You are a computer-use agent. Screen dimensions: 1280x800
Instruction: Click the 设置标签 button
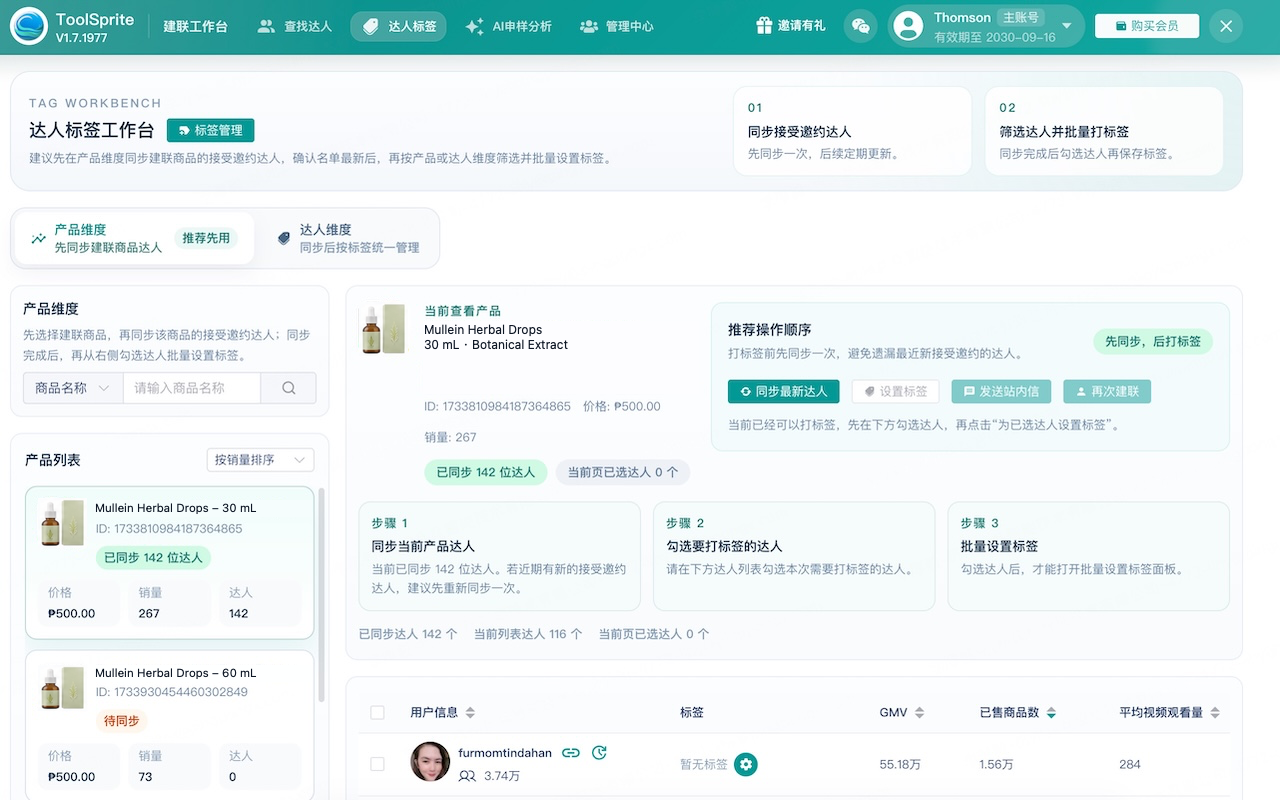click(895, 391)
